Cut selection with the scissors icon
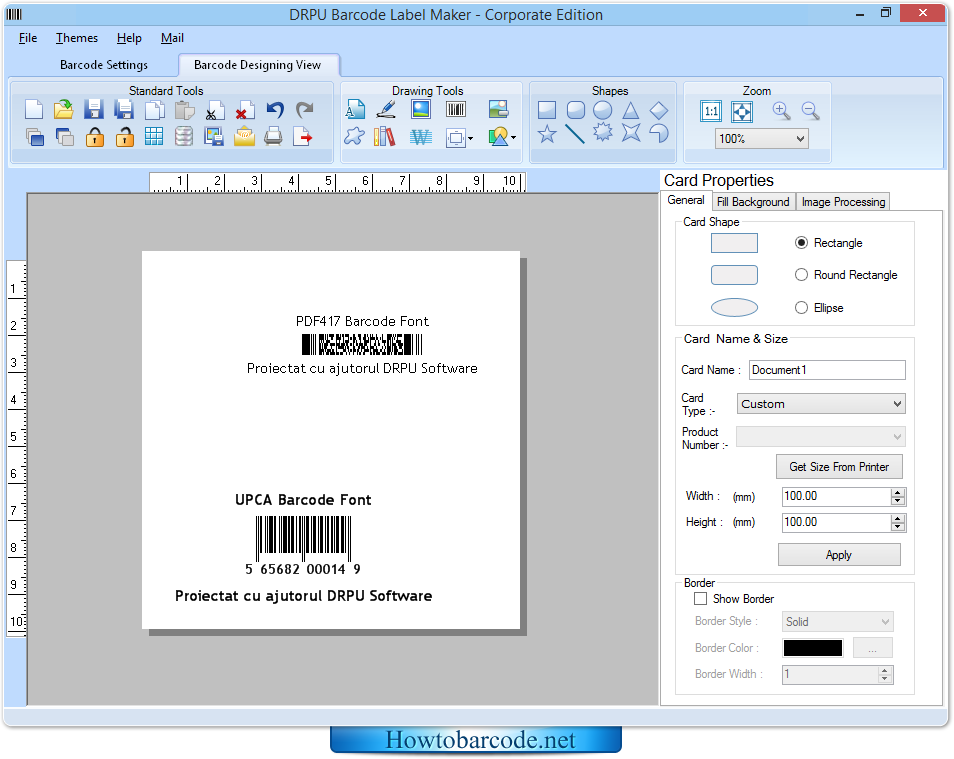The width and height of the screenshot is (954, 759). point(214,110)
